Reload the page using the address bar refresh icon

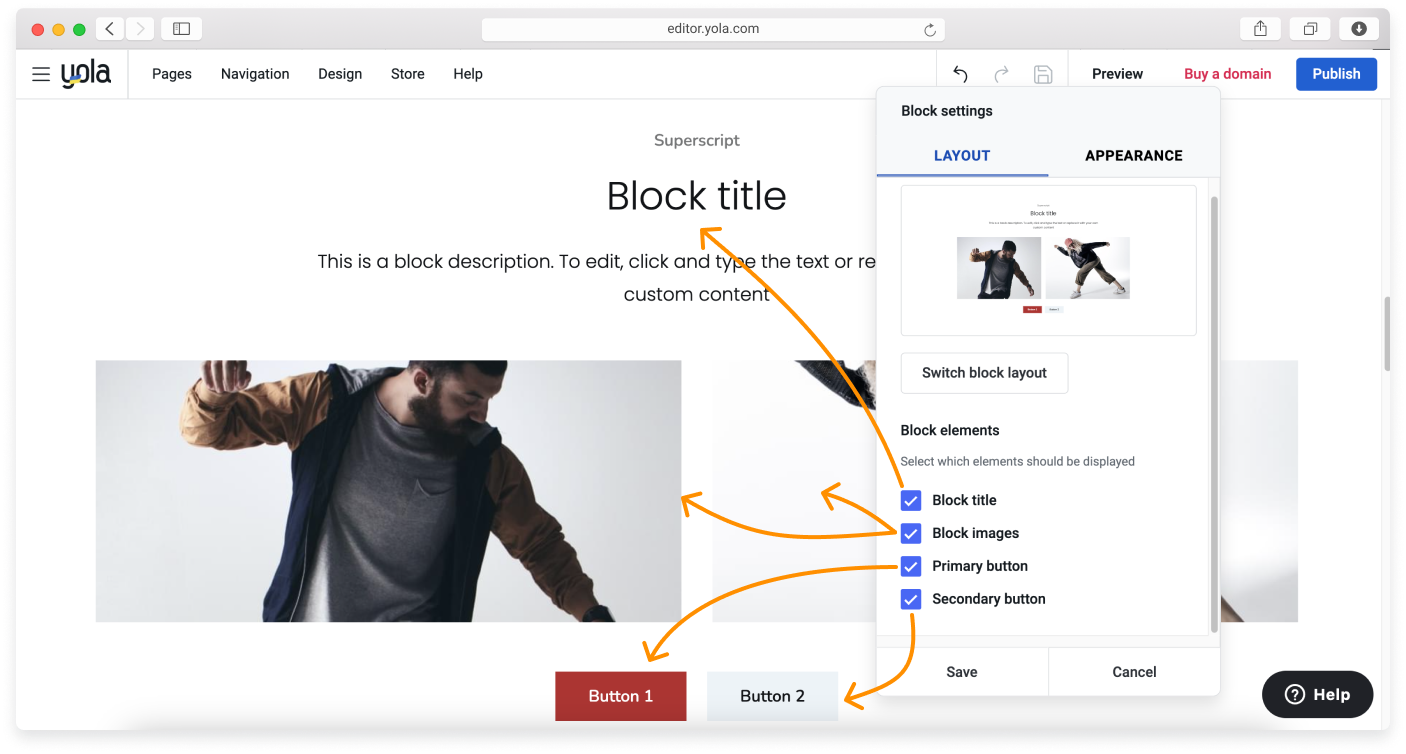[x=929, y=28]
